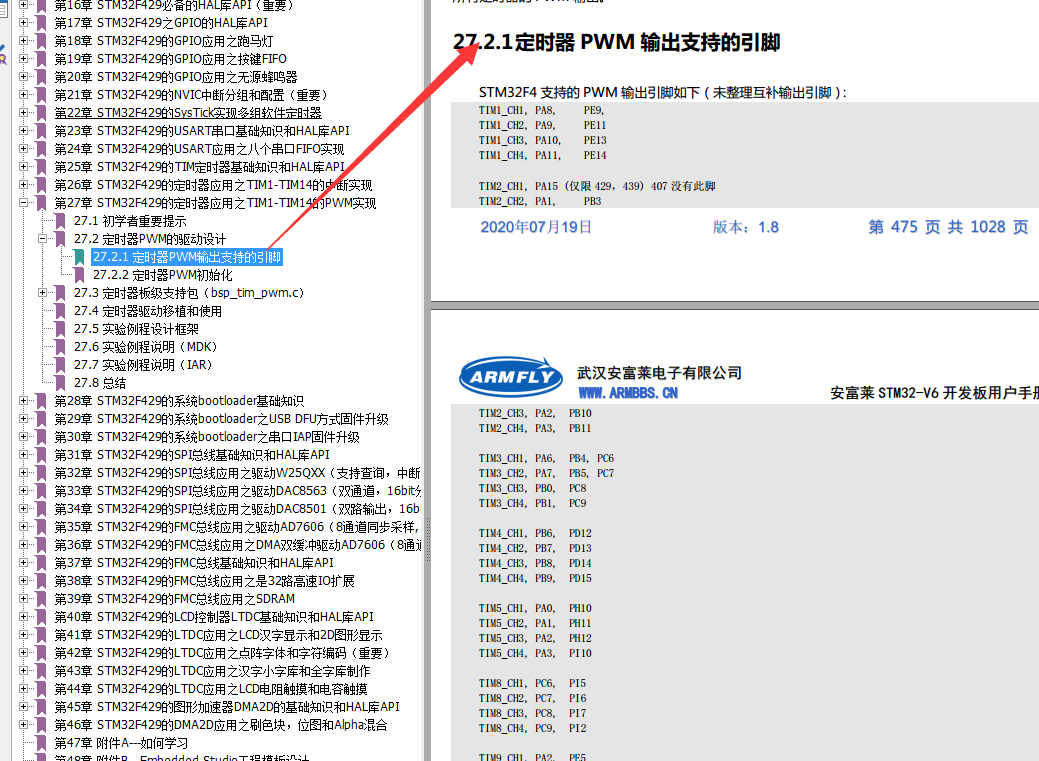Click the heading 27.2.1定时器 PWM 输出支持的引脚

pyautogui.click(x=616, y=42)
